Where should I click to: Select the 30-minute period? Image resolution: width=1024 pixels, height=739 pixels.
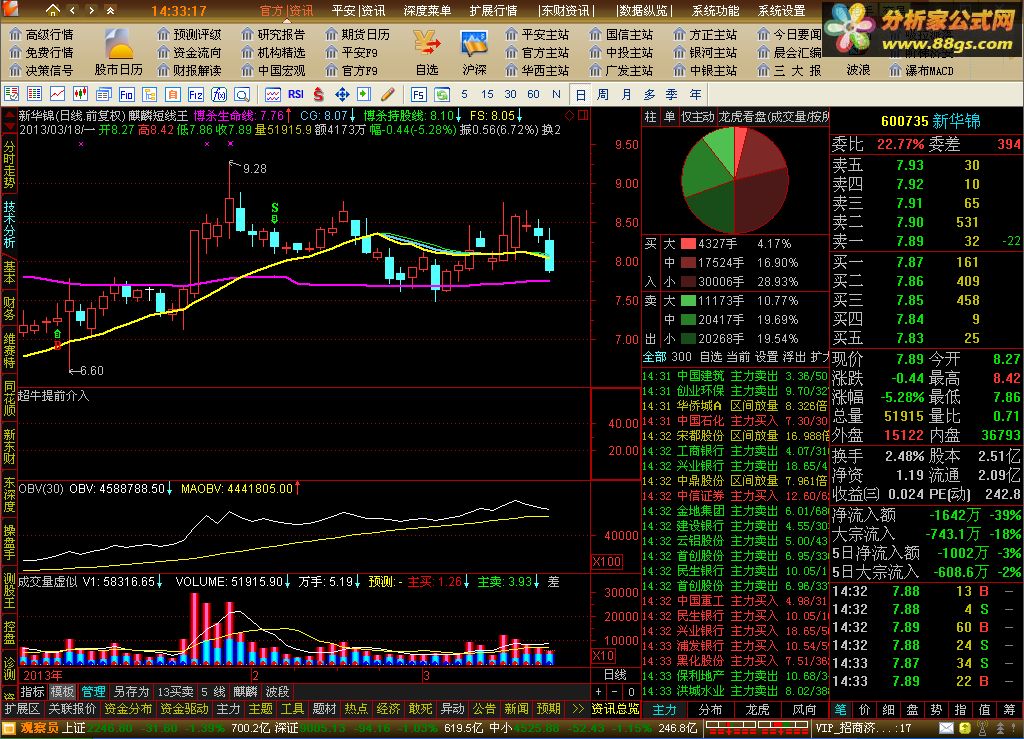coord(511,94)
